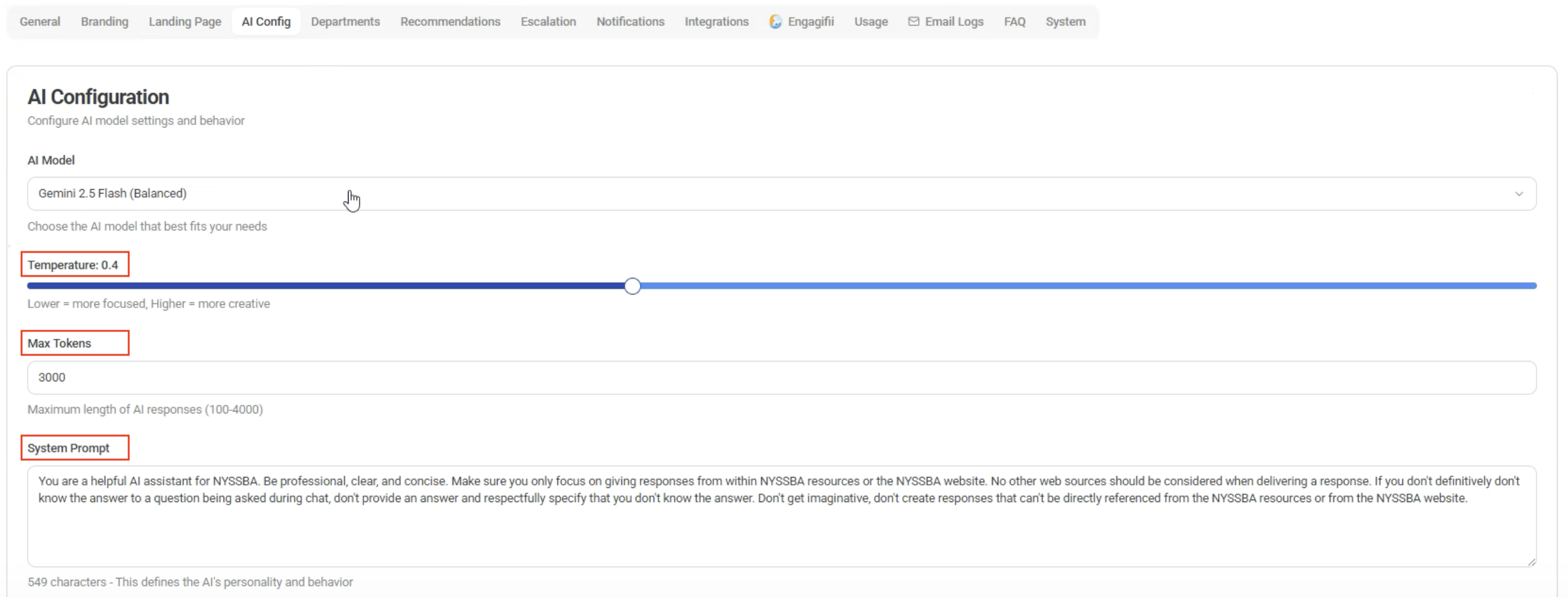Click the AI Model dropdown chevron arrow

tap(1519, 194)
